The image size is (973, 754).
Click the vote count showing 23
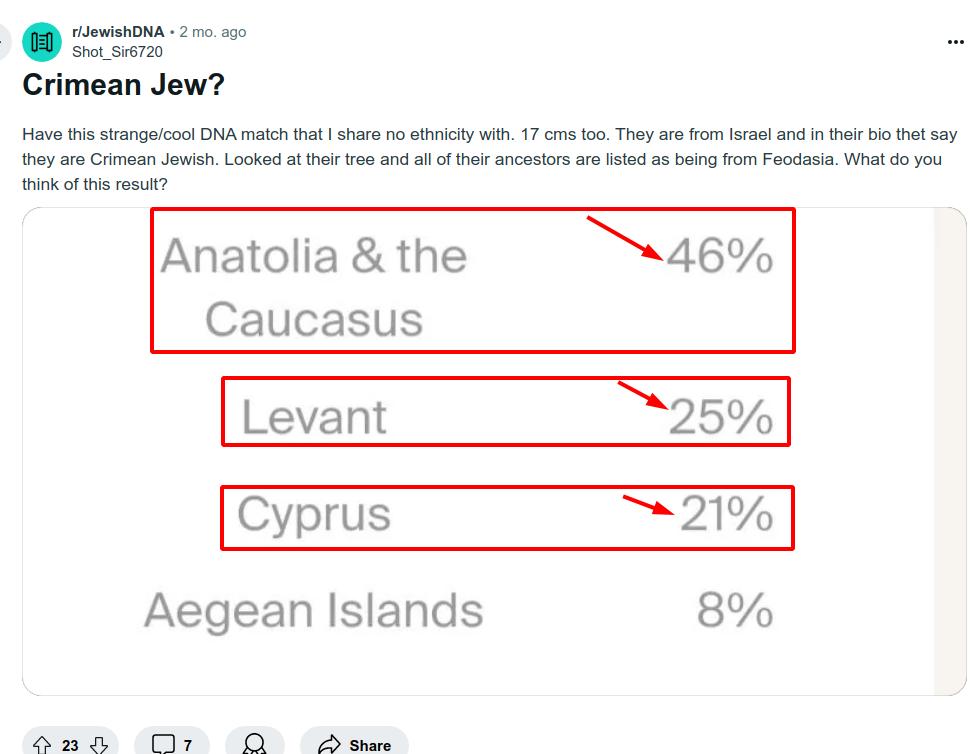pos(70,745)
